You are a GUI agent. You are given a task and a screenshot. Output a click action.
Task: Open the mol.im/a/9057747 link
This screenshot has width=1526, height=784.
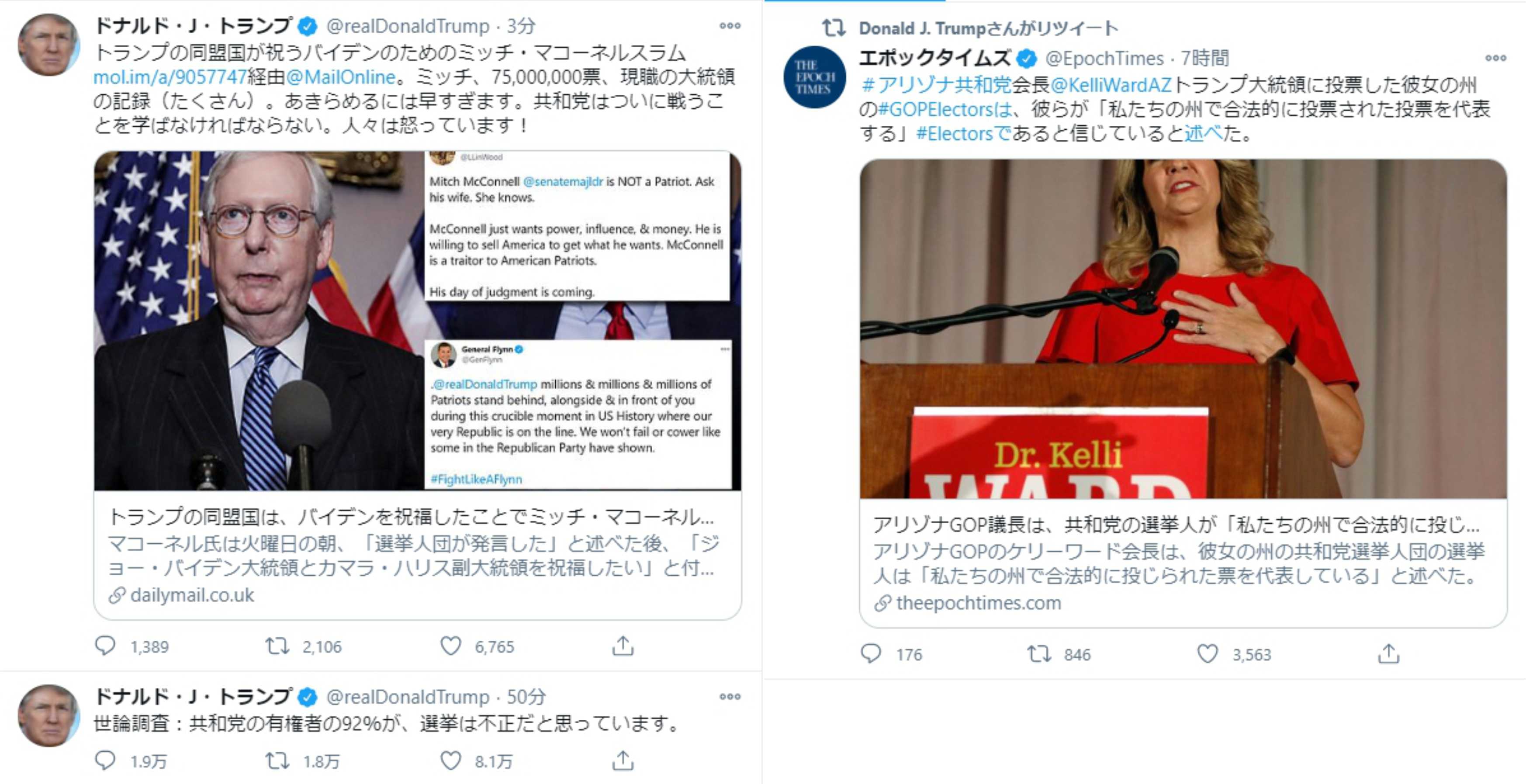(170, 77)
